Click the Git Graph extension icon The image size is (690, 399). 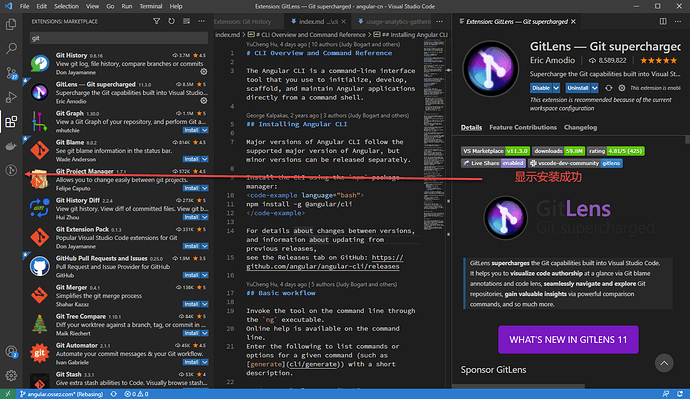(40, 121)
